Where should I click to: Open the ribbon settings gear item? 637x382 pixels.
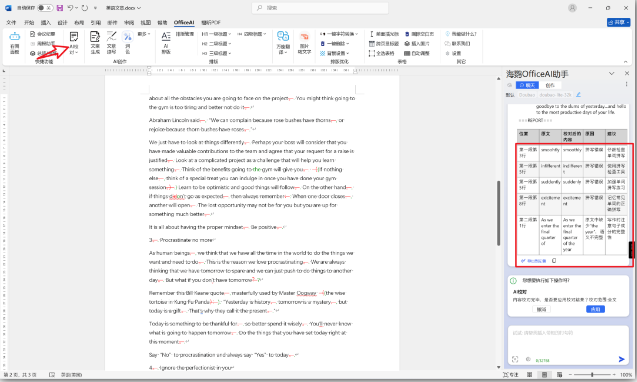[x=454, y=53]
